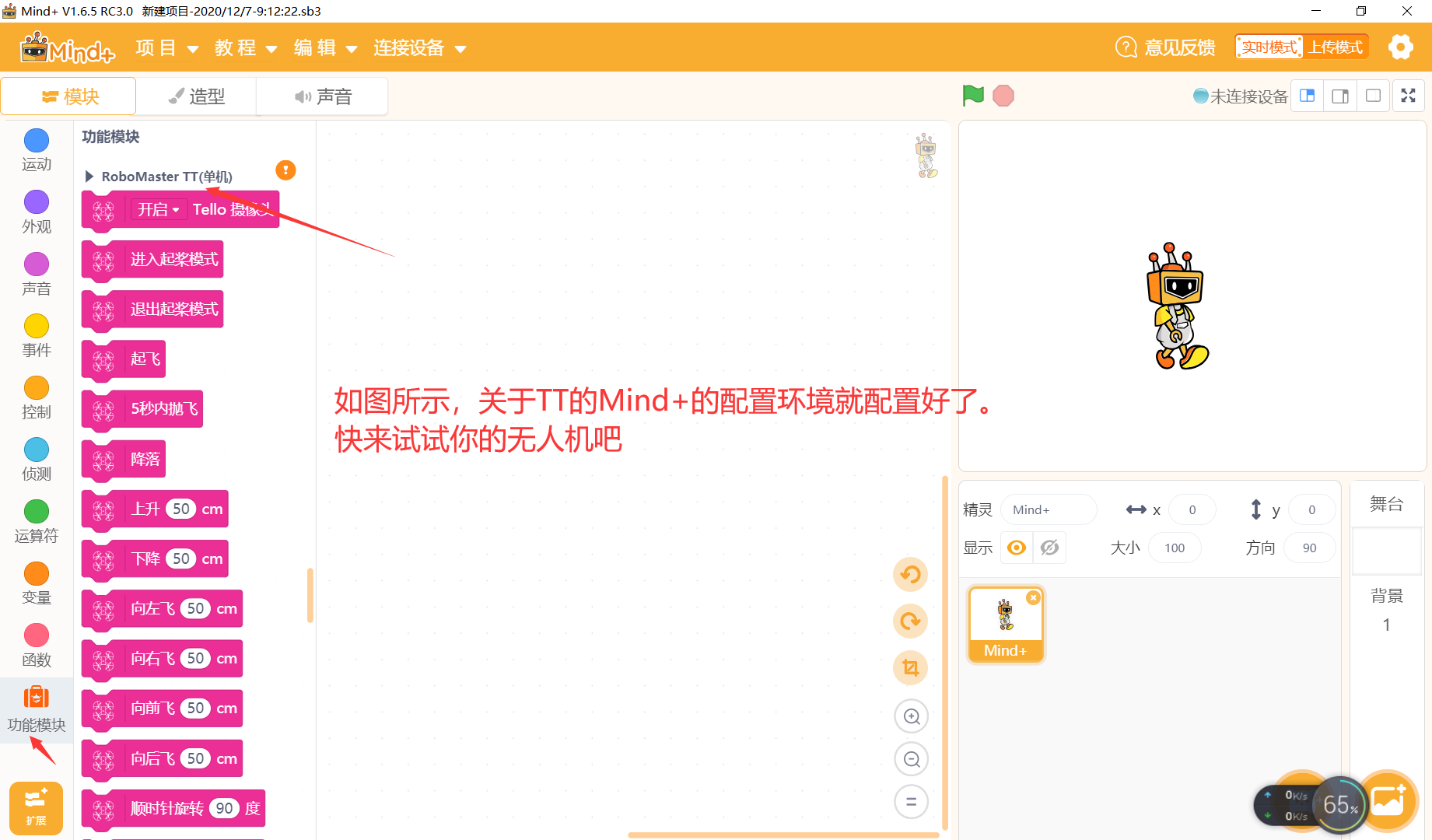Open the 教程 tutorial menu
The image size is (1432, 840).
pyautogui.click(x=246, y=48)
